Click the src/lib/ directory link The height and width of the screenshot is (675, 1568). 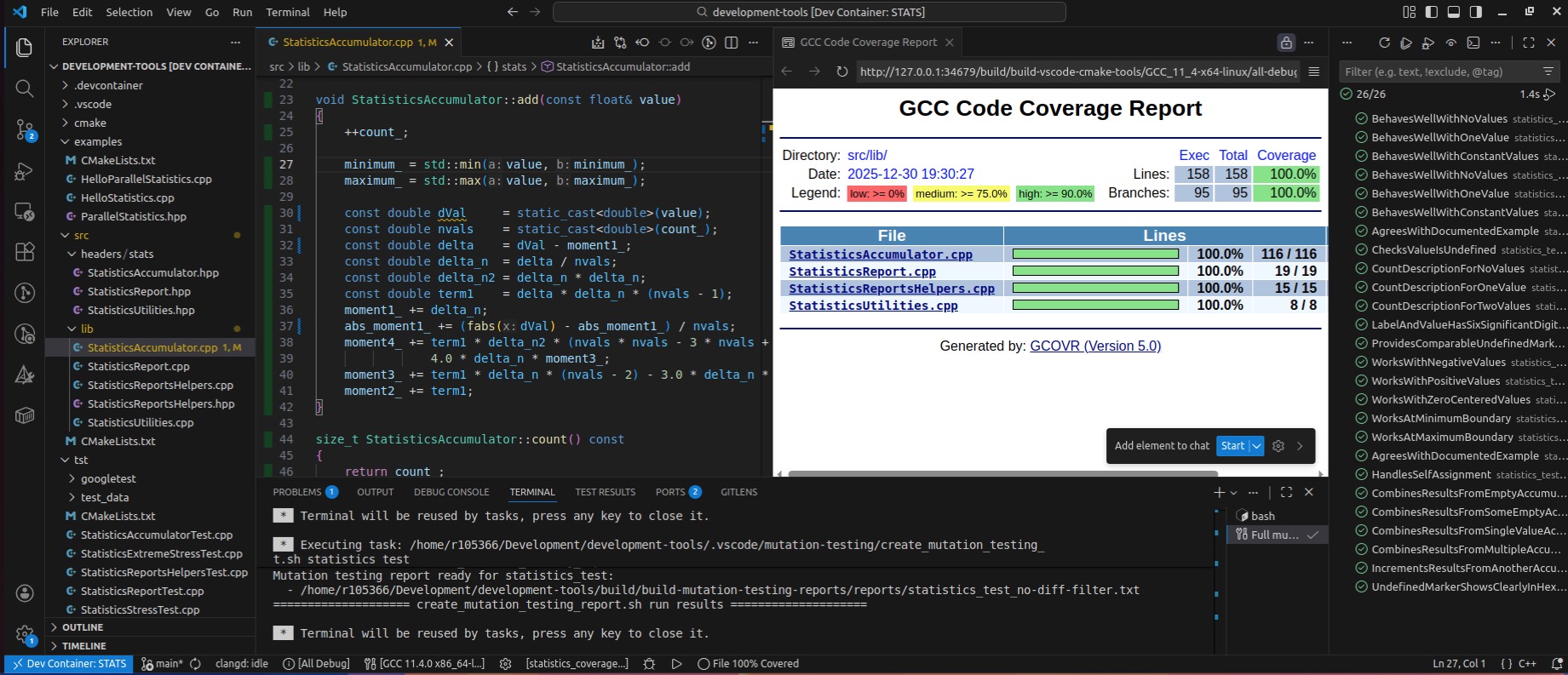coord(867,156)
